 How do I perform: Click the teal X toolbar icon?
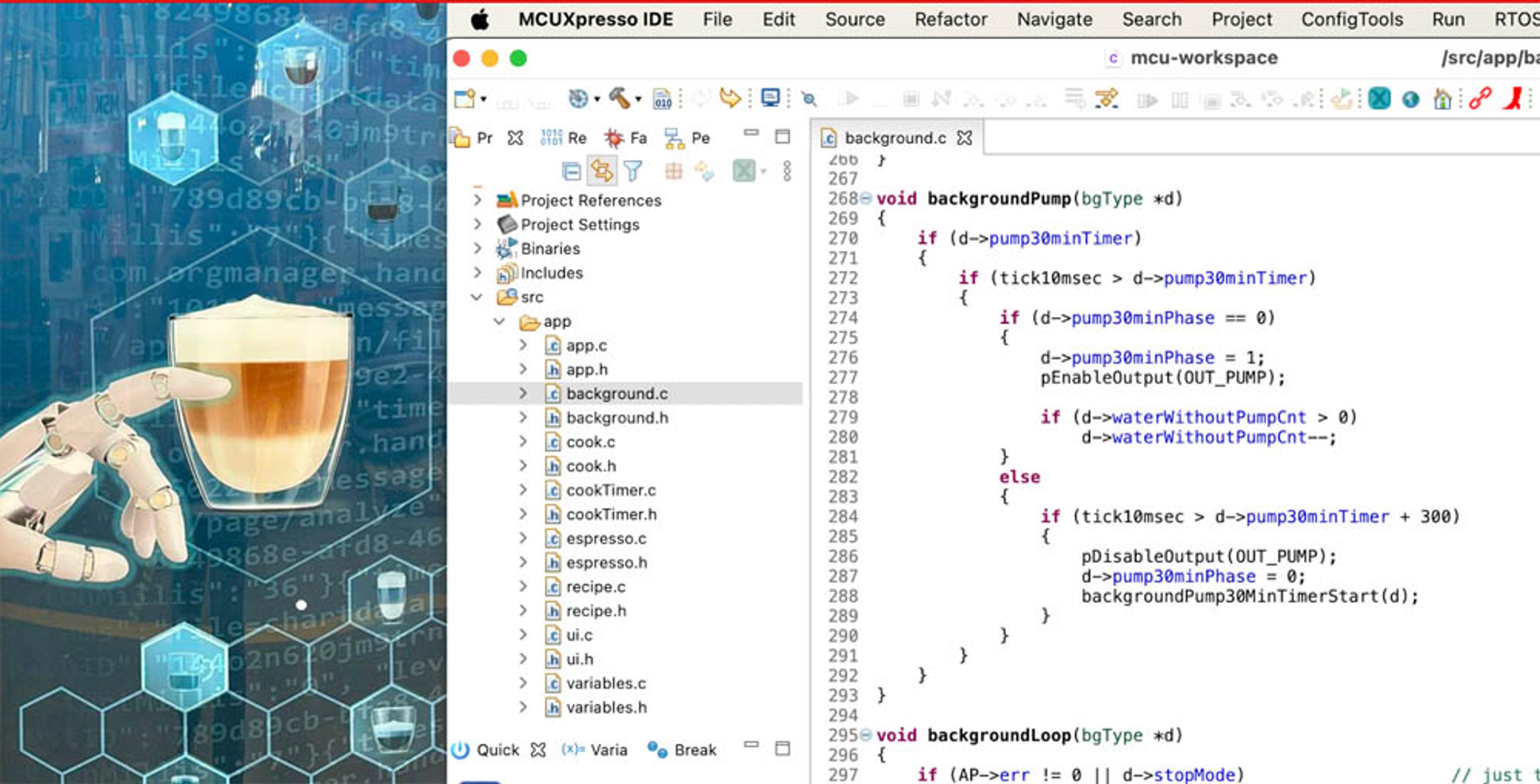click(x=1379, y=98)
